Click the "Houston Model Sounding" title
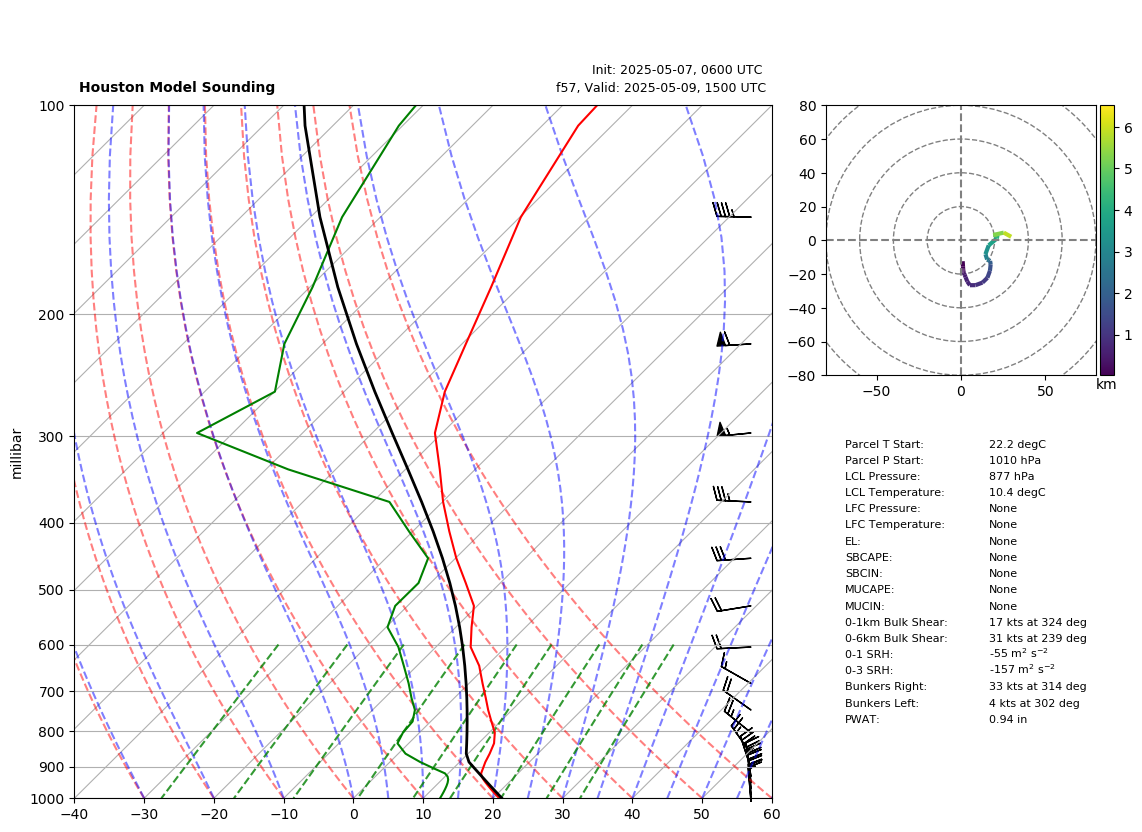This screenshot has width=1142, height=832. tap(177, 87)
